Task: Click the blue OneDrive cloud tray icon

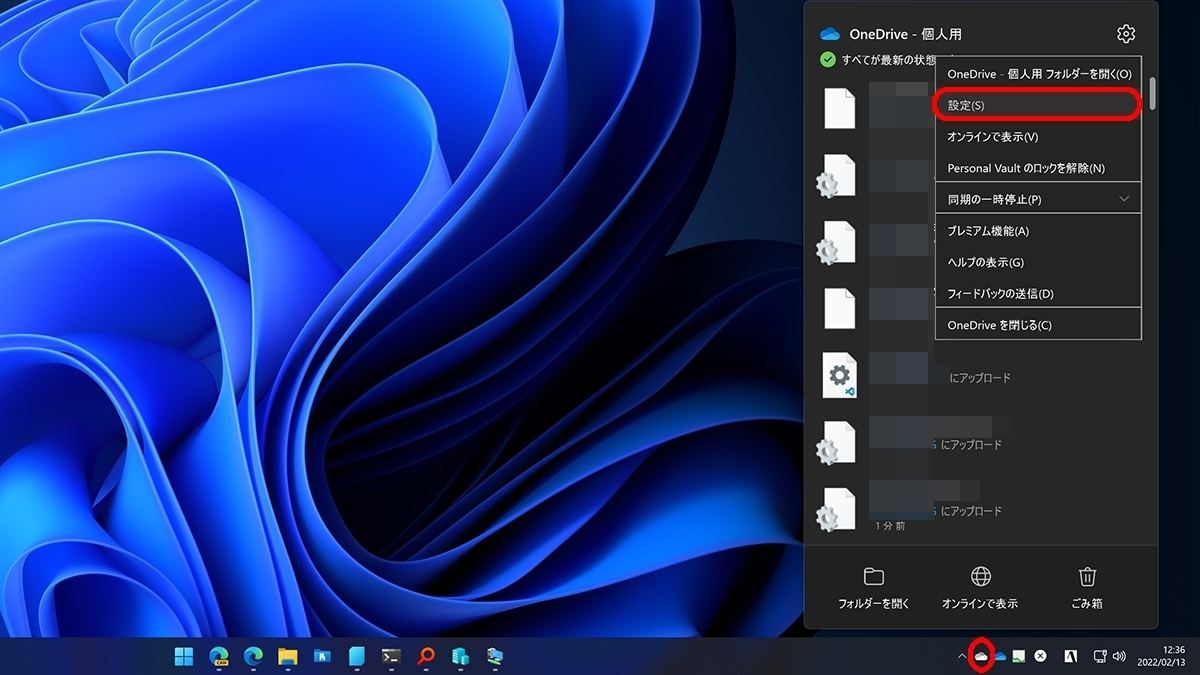Action: coord(999,656)
